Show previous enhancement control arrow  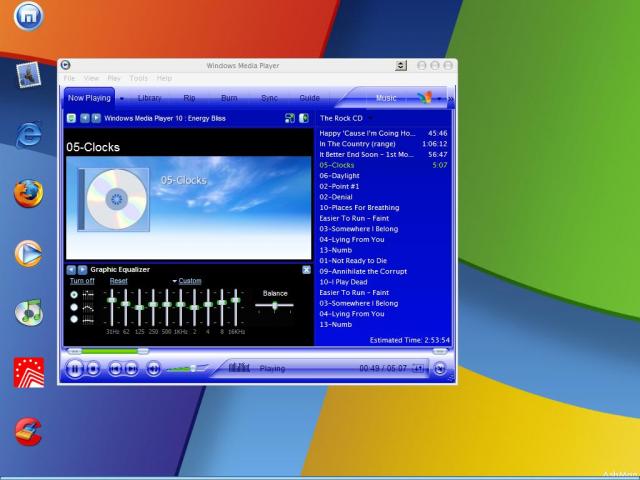pos(71,270)
